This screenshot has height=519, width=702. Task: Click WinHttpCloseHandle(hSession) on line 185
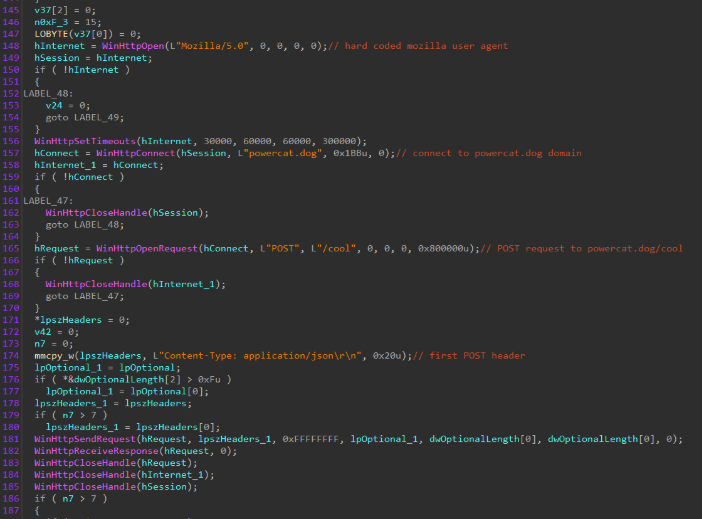click(x=116, y=487)
